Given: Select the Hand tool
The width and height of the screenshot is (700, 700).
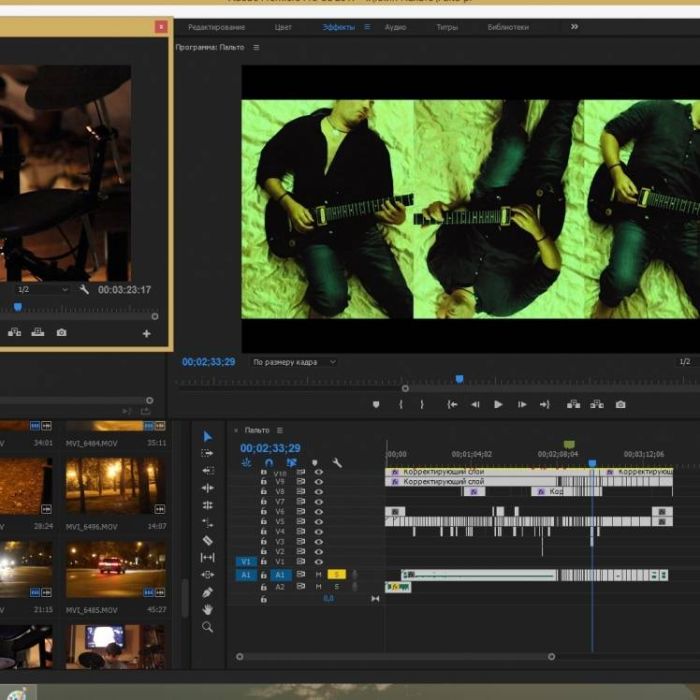Looking at the screenshot, I should pos(208,609).
